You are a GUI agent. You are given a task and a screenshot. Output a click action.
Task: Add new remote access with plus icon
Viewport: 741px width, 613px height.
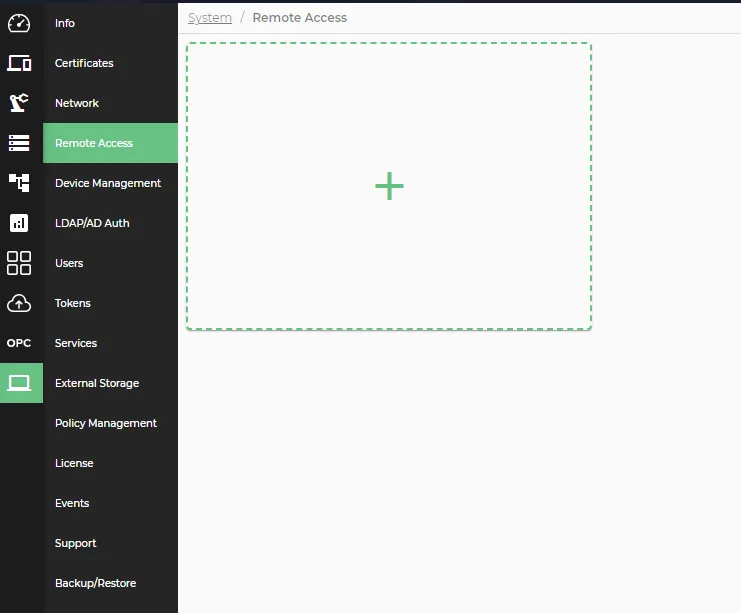coord(389,186)
